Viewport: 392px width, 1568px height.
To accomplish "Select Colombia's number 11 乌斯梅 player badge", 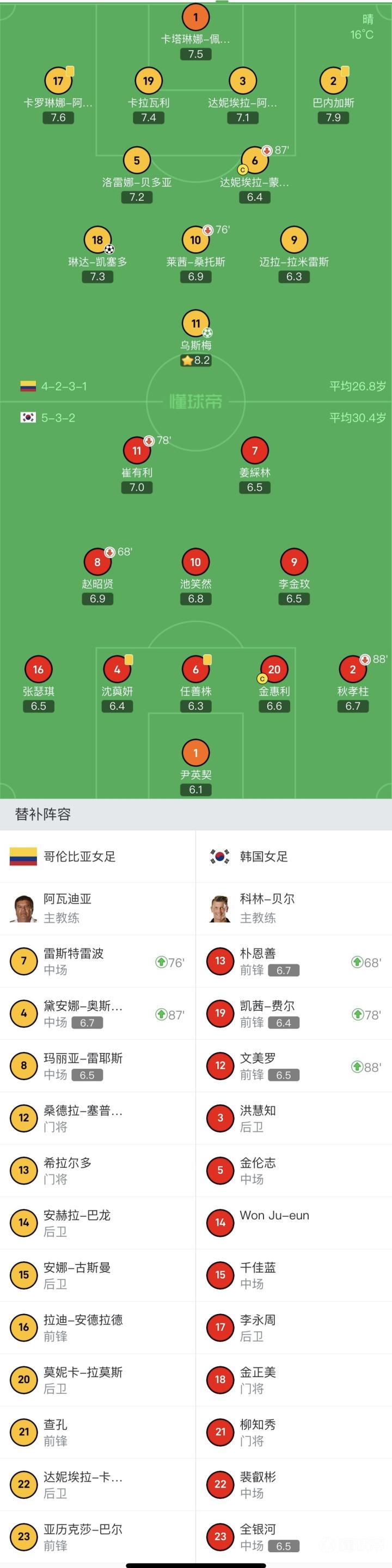I will click(x=195, y=323).
